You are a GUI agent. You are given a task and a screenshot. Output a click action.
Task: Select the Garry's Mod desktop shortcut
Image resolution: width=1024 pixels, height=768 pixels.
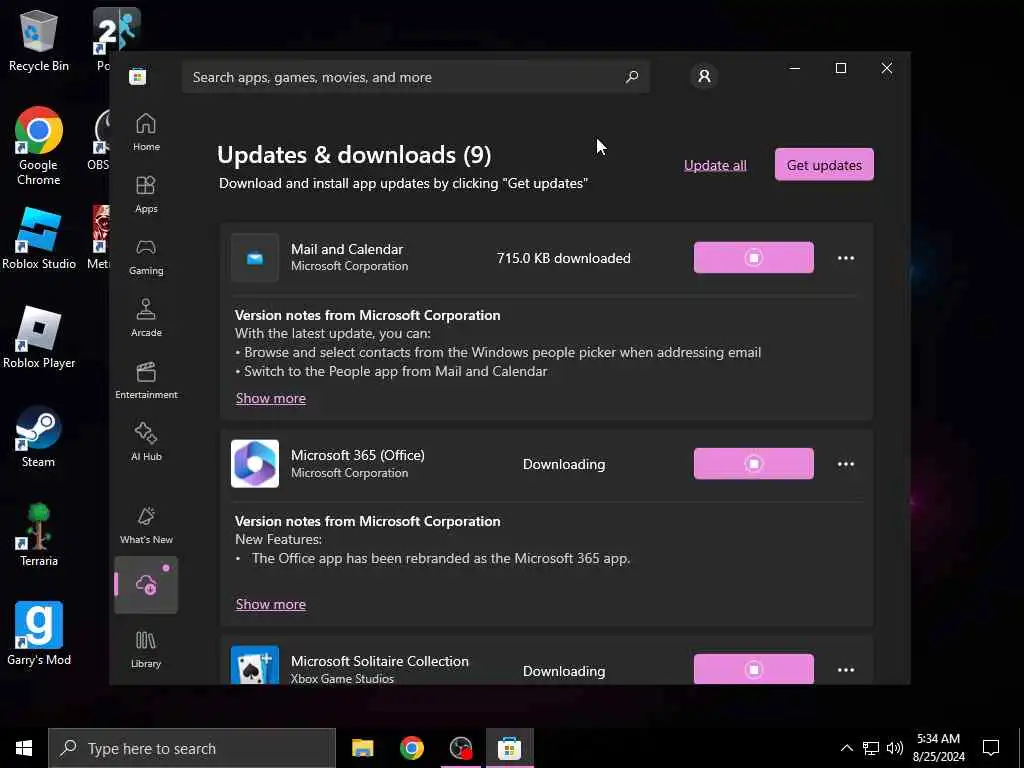coord(39,634)
